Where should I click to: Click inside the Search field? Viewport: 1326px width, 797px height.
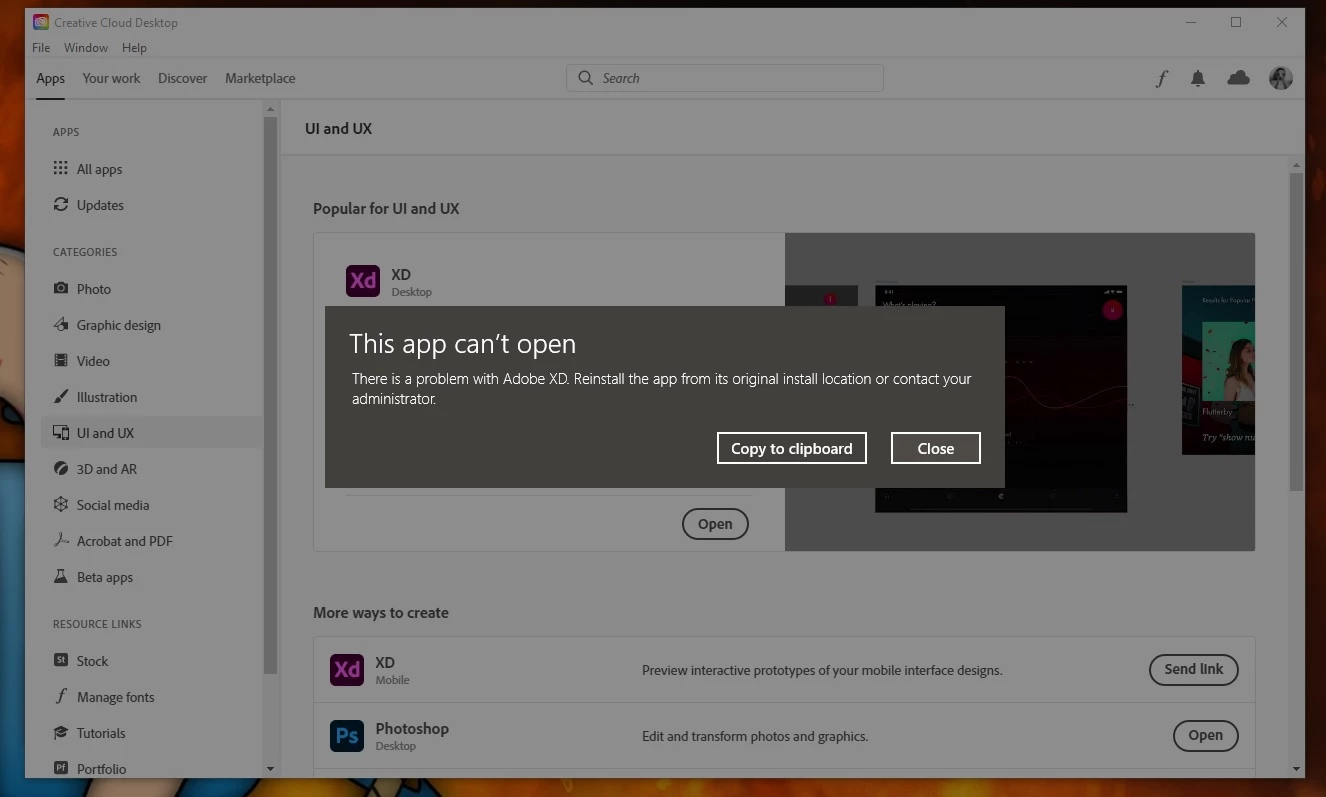(x=725, y=78)
